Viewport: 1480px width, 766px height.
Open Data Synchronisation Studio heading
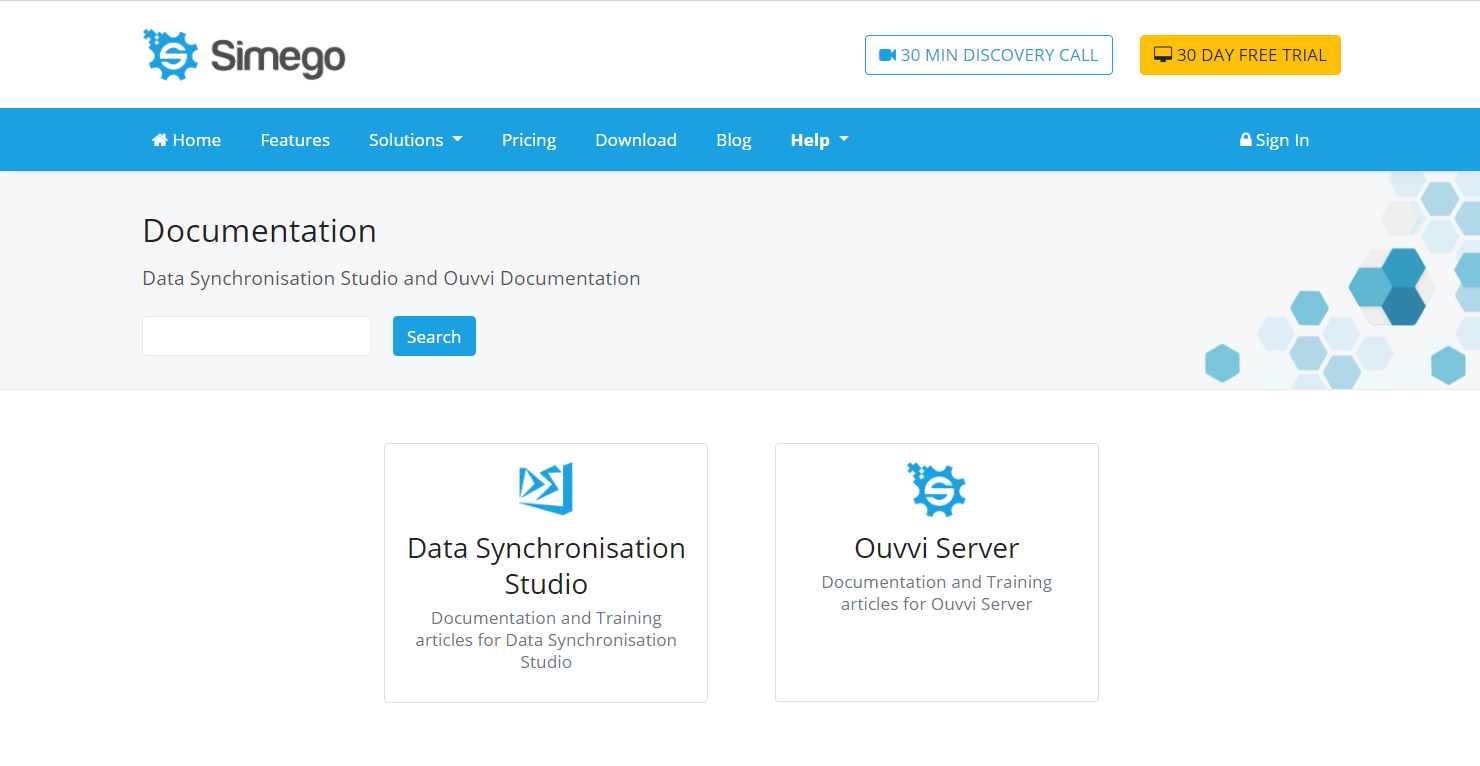click(x=546, y=566)
